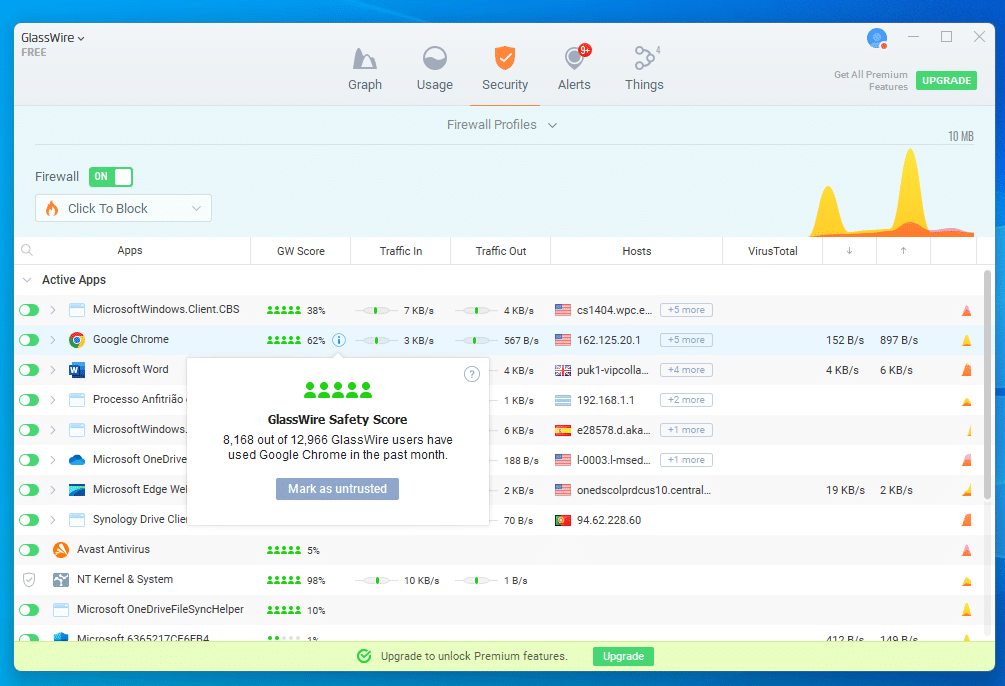
Task: Click the NT Kernel shield icon
Action: tap(29, 580)
